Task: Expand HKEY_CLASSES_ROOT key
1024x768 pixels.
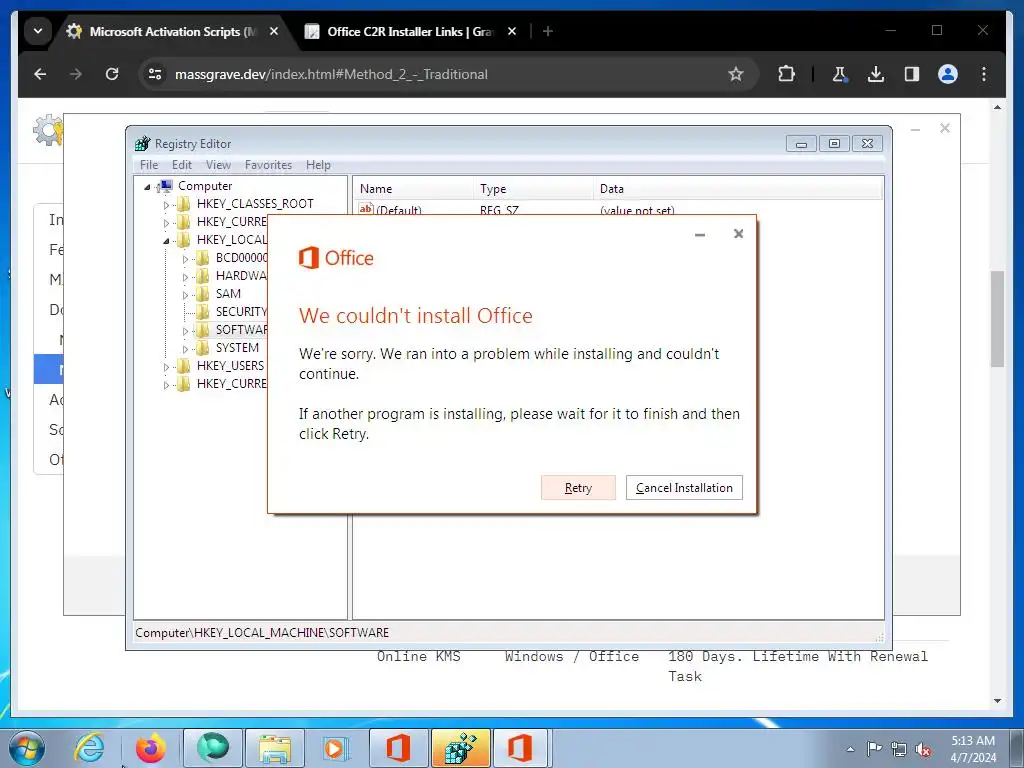Action: pos(166,205)
